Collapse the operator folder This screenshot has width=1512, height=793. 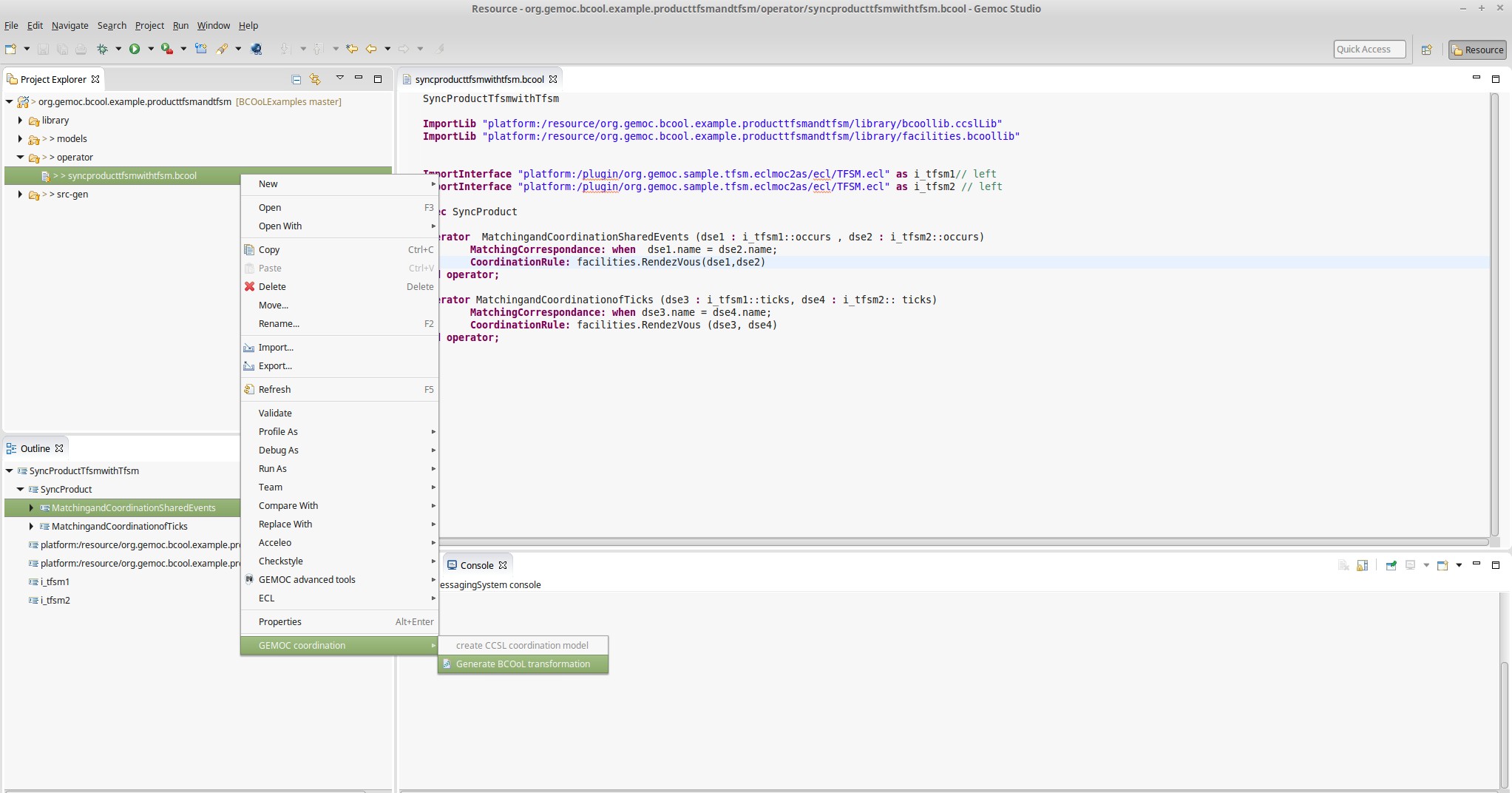point(20,157)
